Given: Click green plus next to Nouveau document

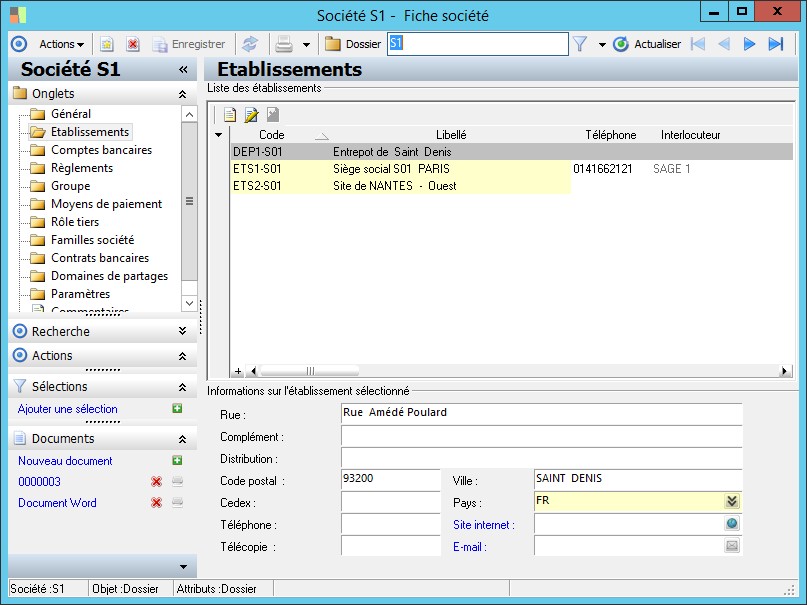Looking at the screenshot, I should [x=177, y=461].
